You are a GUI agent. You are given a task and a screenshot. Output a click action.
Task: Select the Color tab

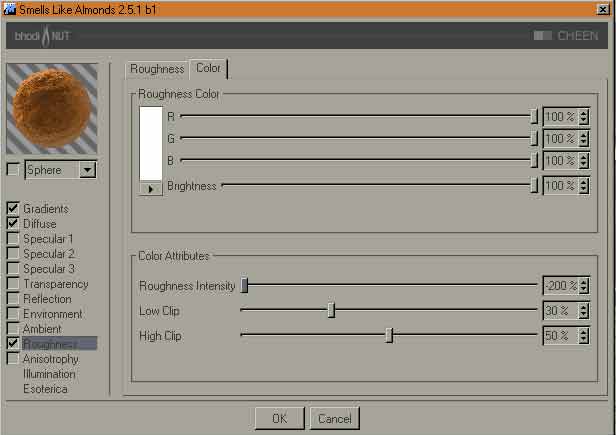208,68
